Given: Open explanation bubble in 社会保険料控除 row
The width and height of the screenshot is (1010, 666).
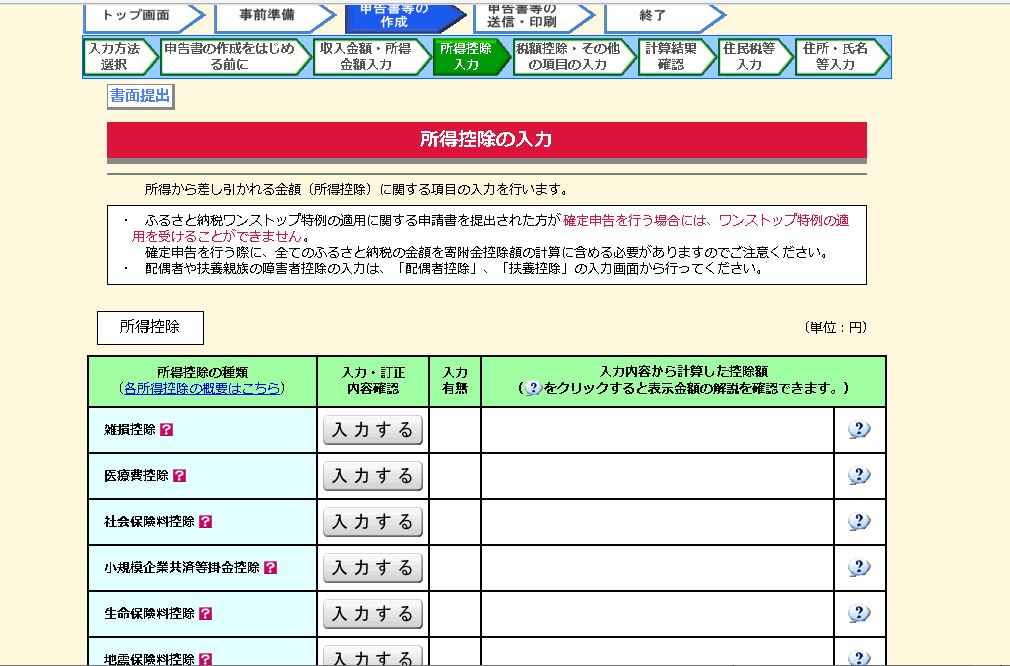Looking at the screenshot, I should point(859,522).
